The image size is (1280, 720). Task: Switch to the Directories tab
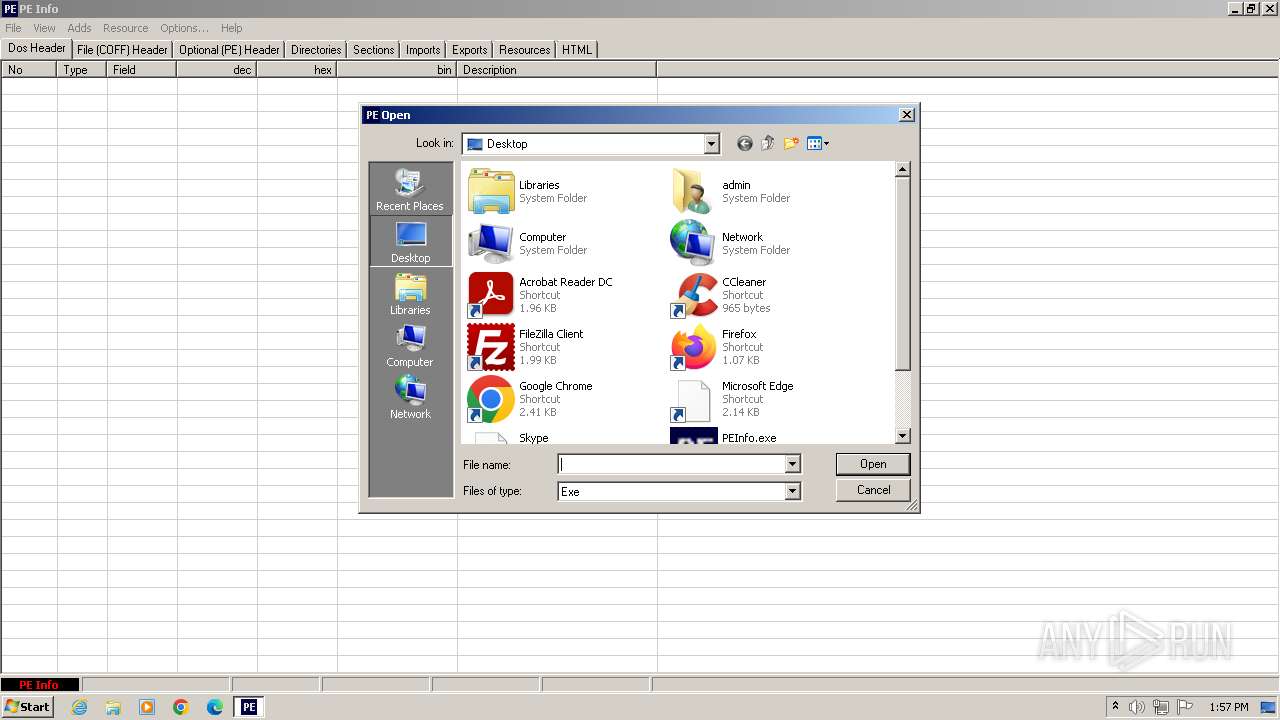coord(316,50)
